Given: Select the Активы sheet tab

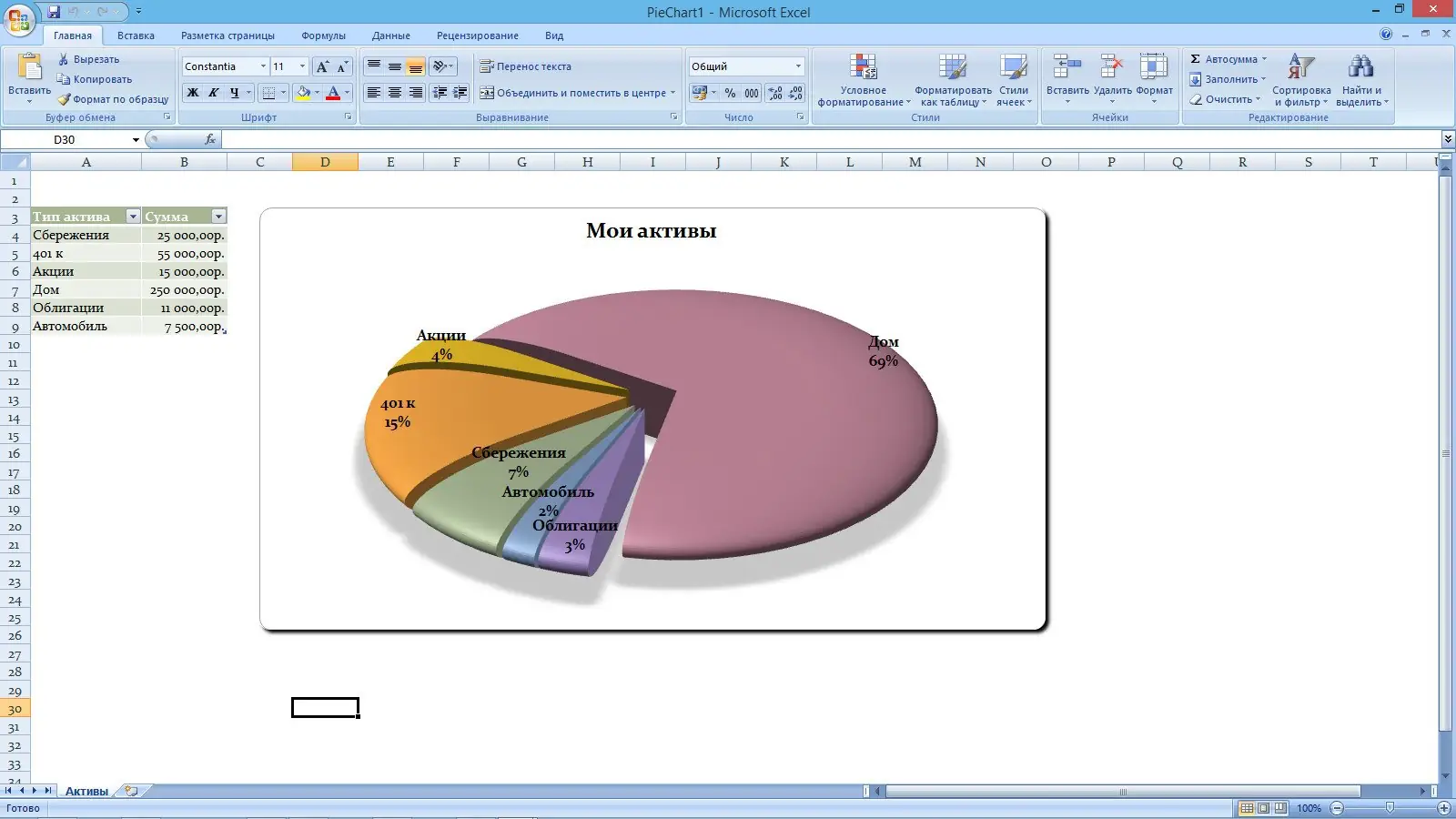Looking at the screenshot, I should [86, 792].
